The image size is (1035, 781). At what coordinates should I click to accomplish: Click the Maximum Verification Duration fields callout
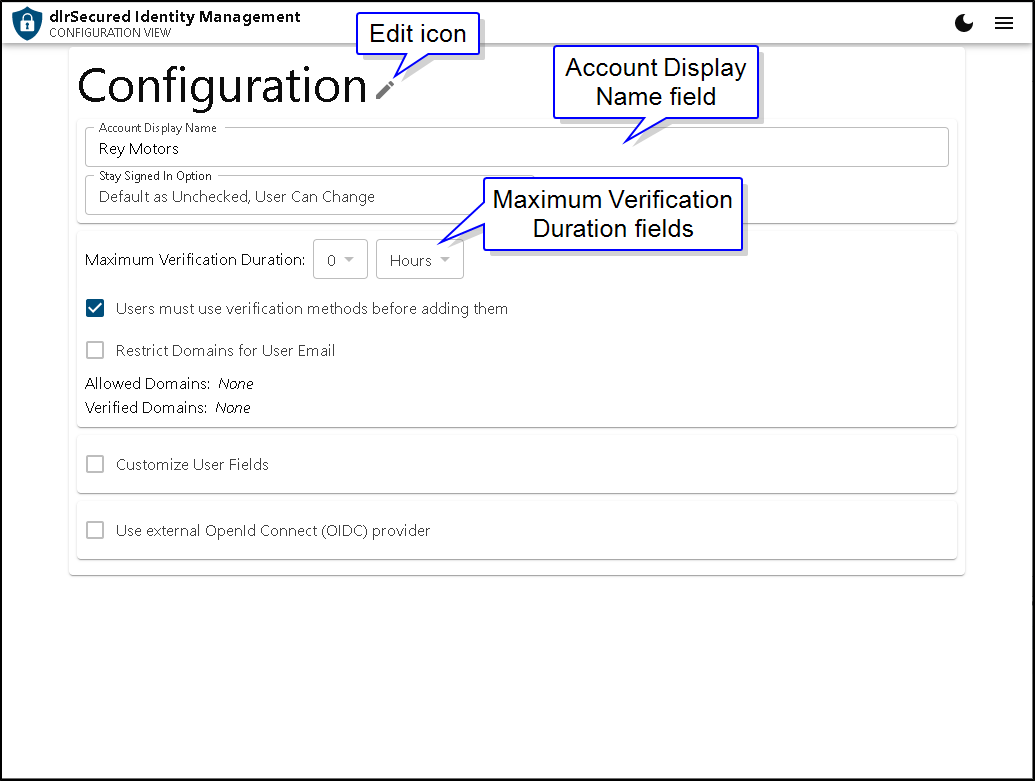click(x=613, y=214)
